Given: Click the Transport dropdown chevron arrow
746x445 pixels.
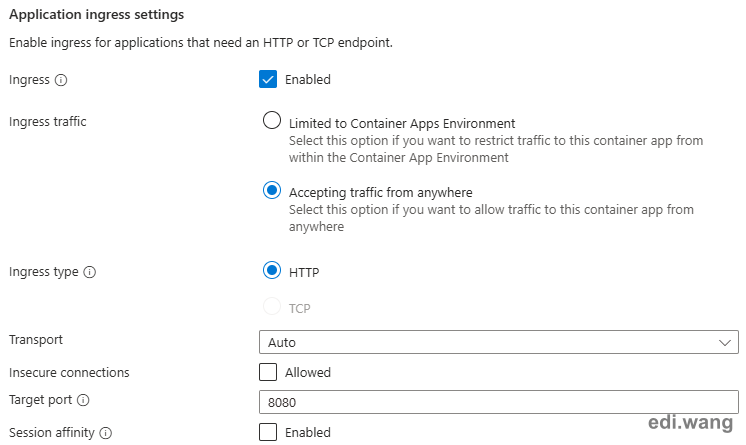Looking at the screenshot, I should pos(725,343).
